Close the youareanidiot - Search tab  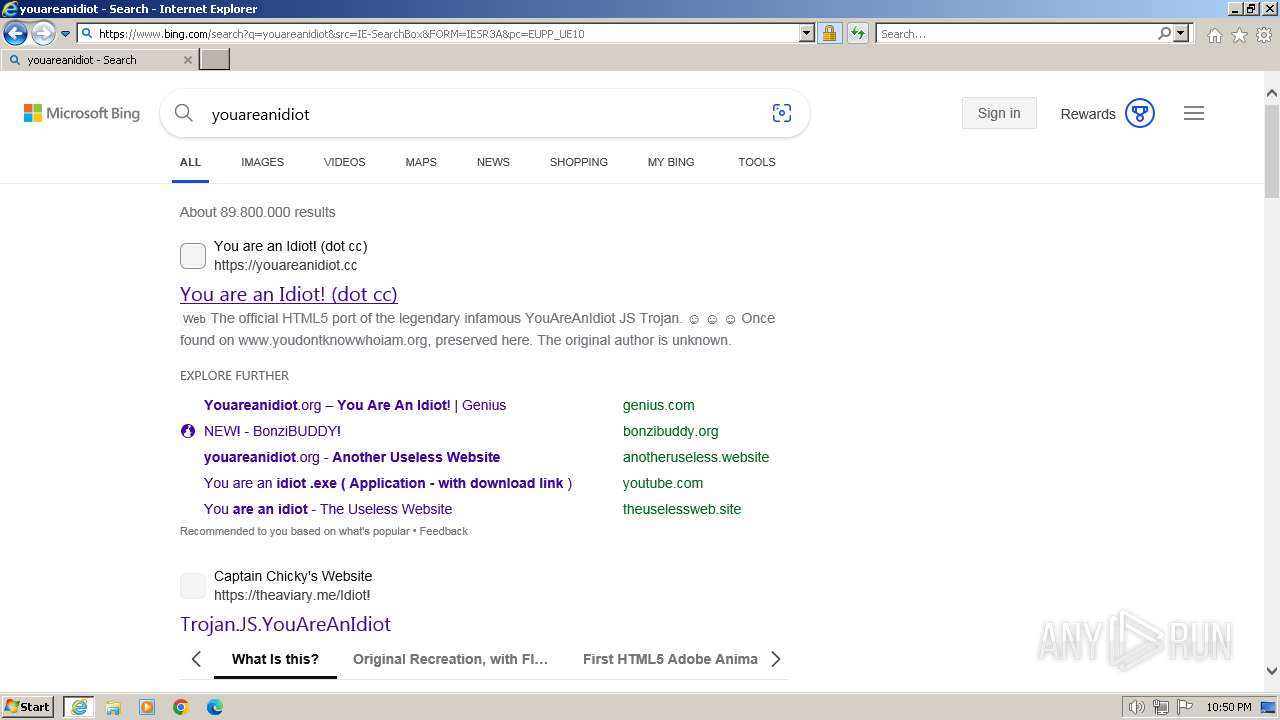pyautogui.click(x=187, y=60)
